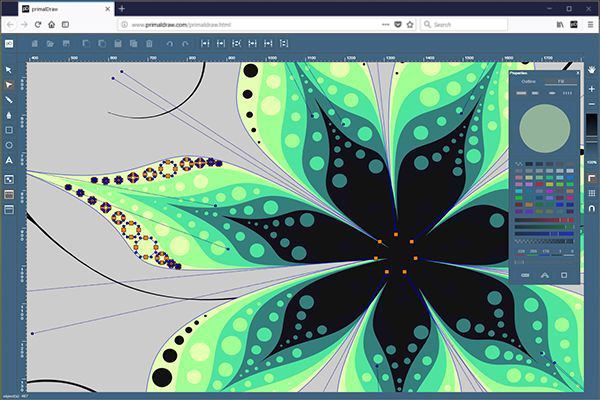Click the second align icon in toolbar

pos(221,44)
